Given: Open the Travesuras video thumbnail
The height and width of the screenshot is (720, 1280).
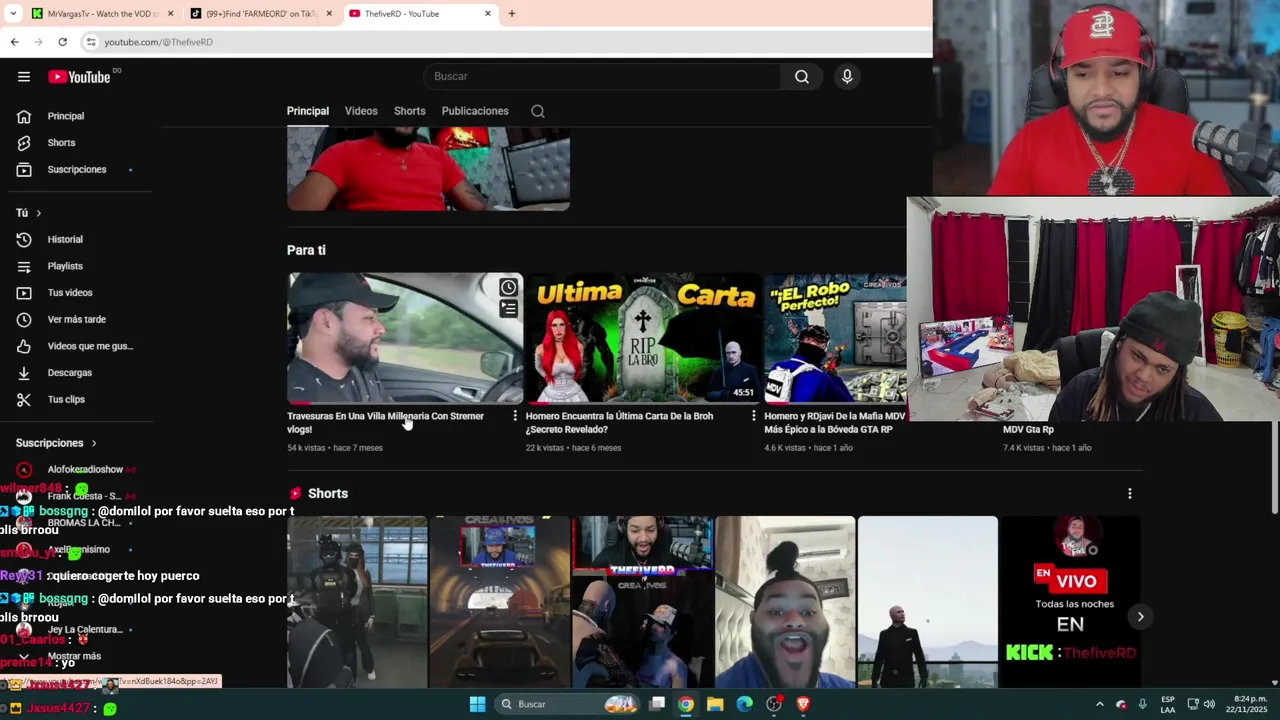Looking at the screenshot, I should tap(405, 338).
